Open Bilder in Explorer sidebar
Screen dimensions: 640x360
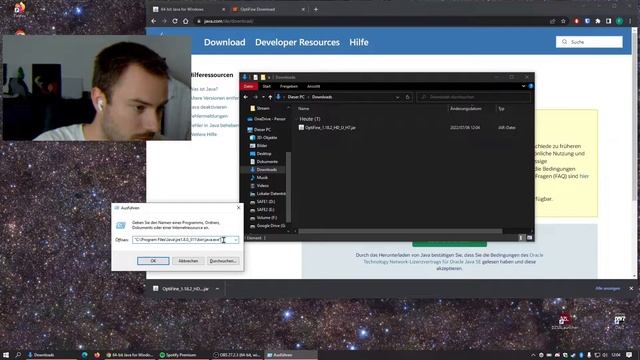click(x=262, y=145)
